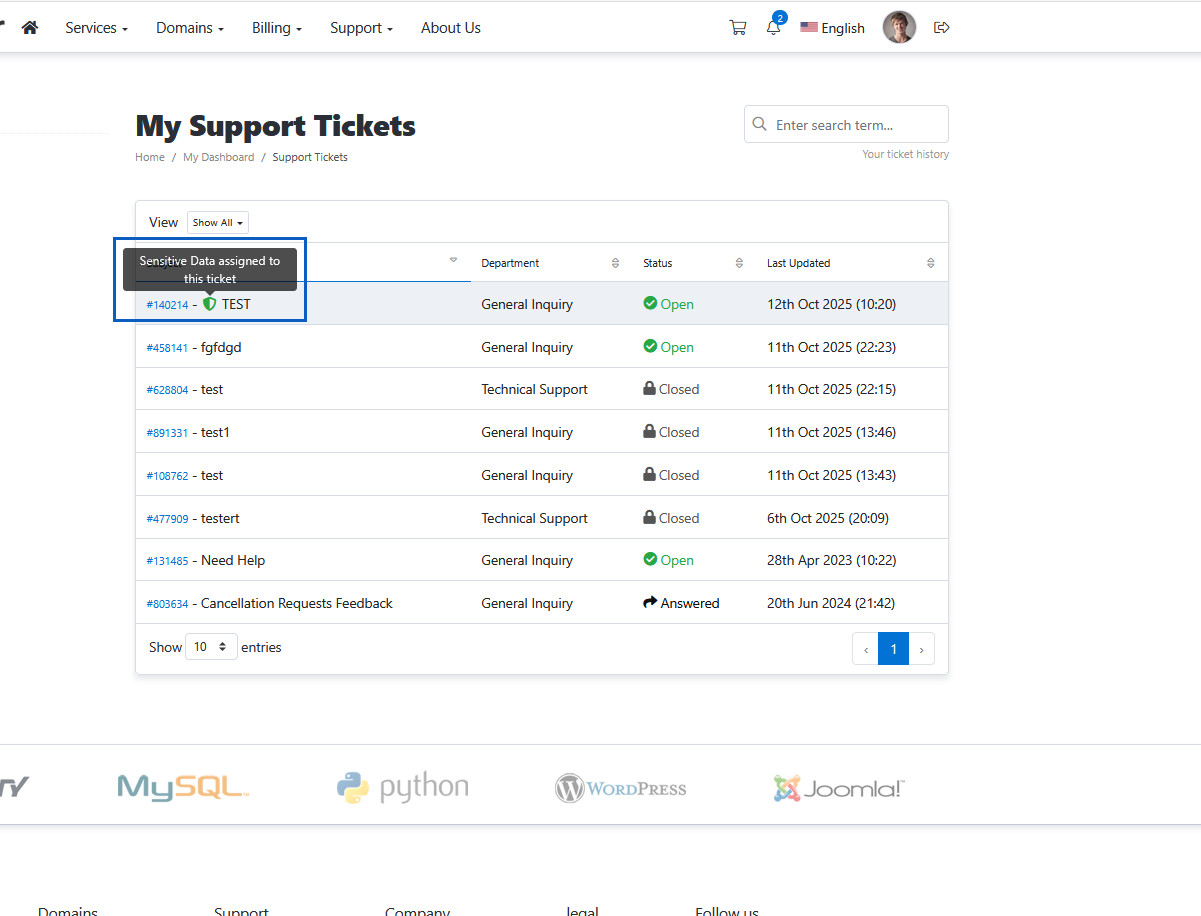This screenshot has width=1201, height=916.
Task: Expand the Show All view dropdown
Action: 218,223
